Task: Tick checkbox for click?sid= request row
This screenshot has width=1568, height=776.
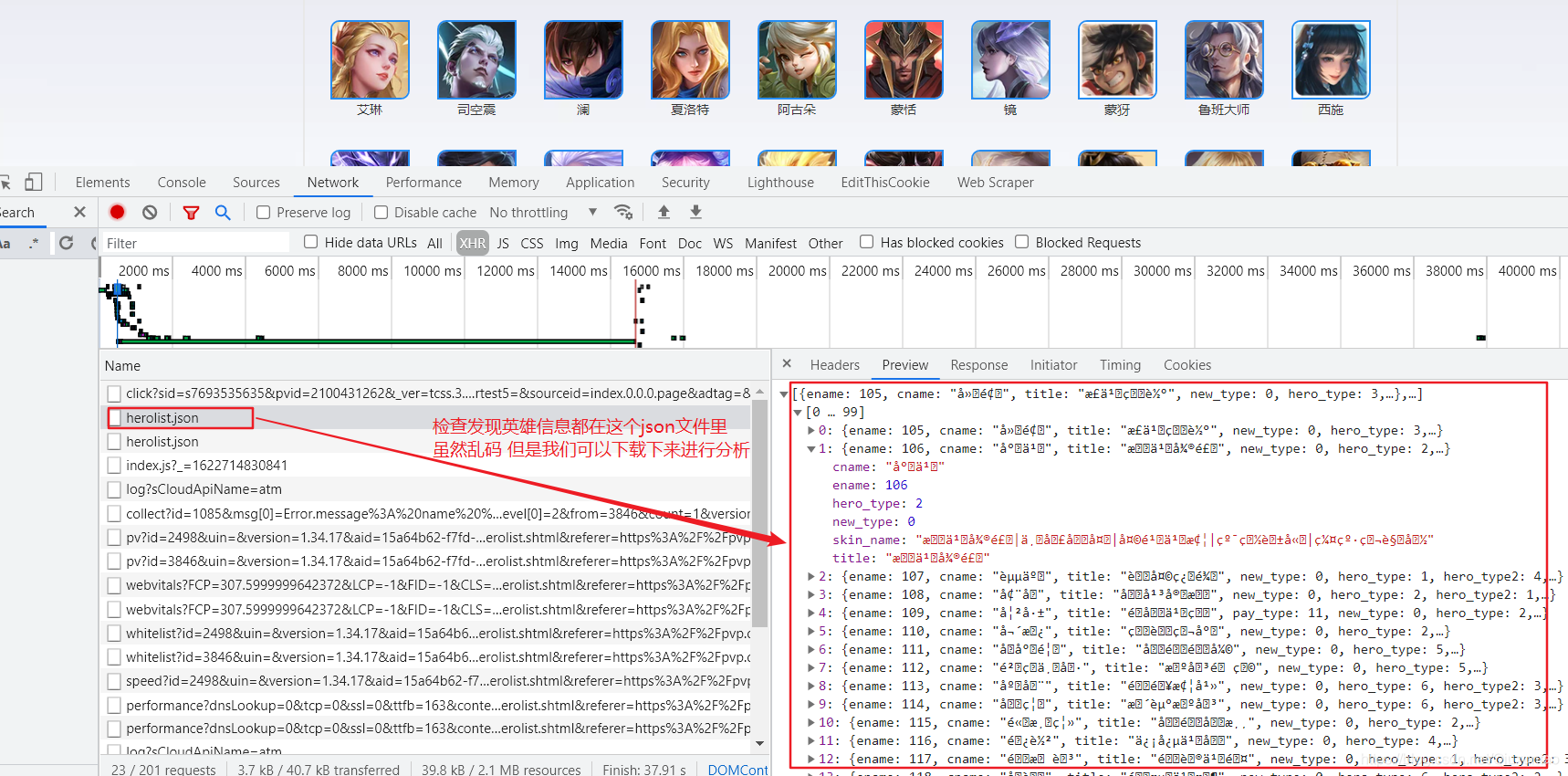Action: click(114, 393)
